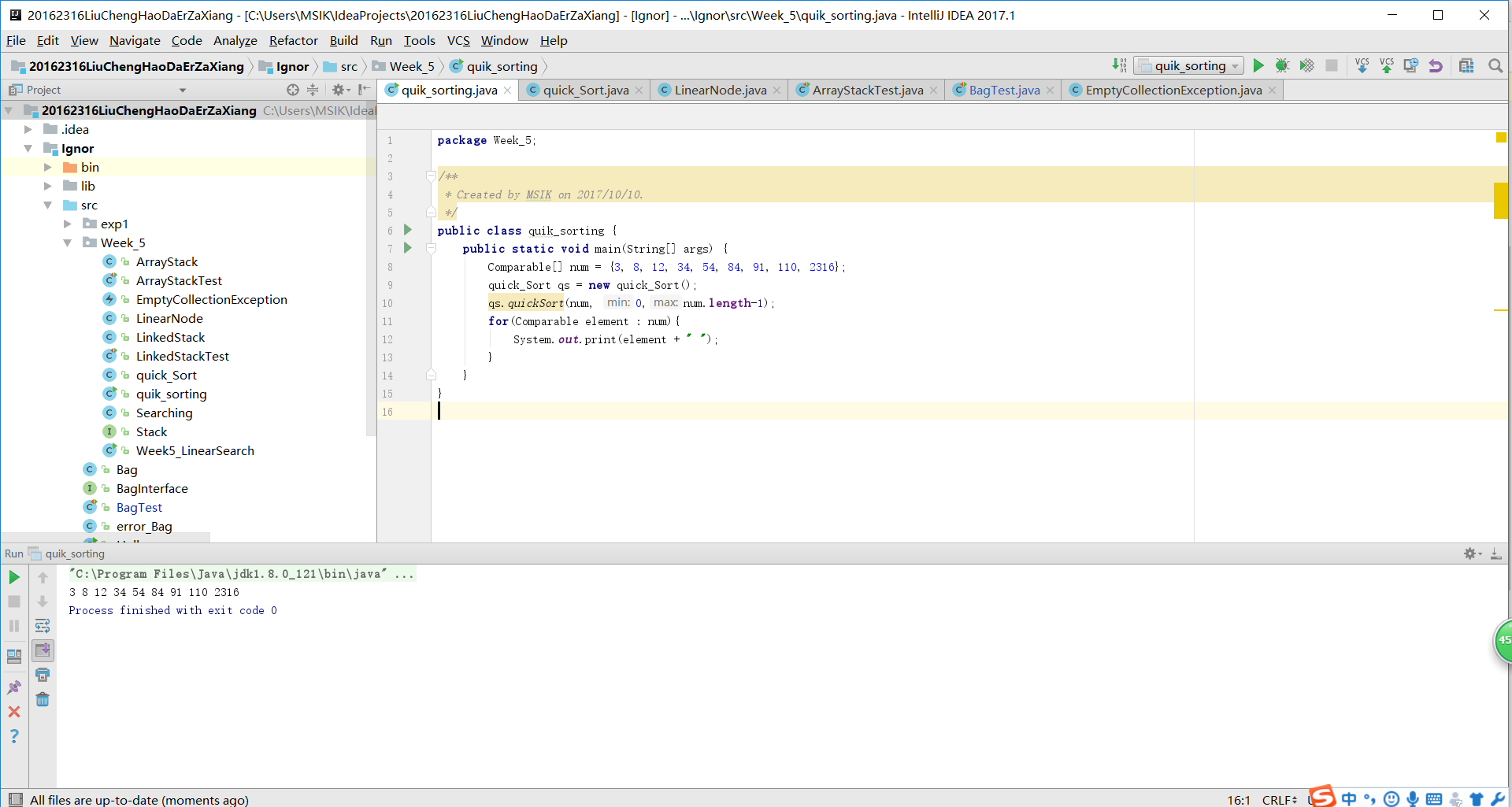Expand the bin folder

coord(48,167)
